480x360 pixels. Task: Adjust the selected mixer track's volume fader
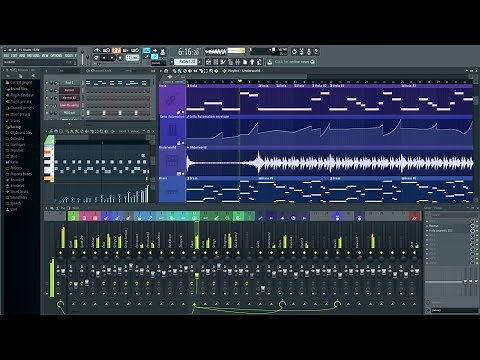point(197,275)
